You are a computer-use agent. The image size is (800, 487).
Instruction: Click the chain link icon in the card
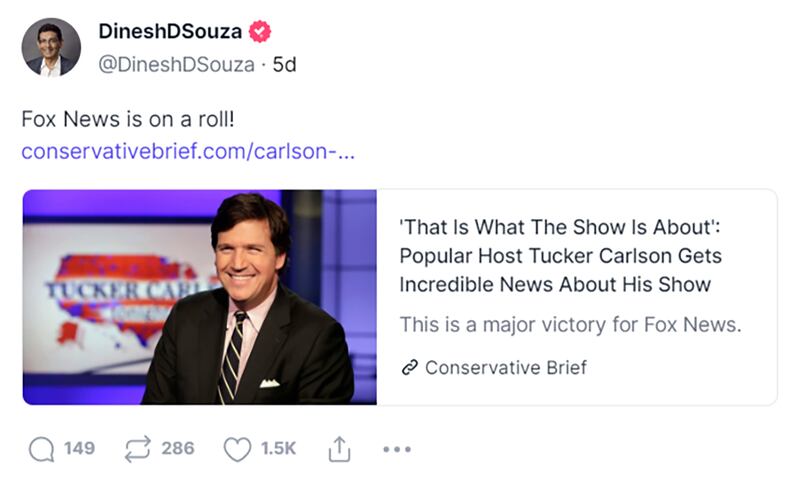click(408, 367)
